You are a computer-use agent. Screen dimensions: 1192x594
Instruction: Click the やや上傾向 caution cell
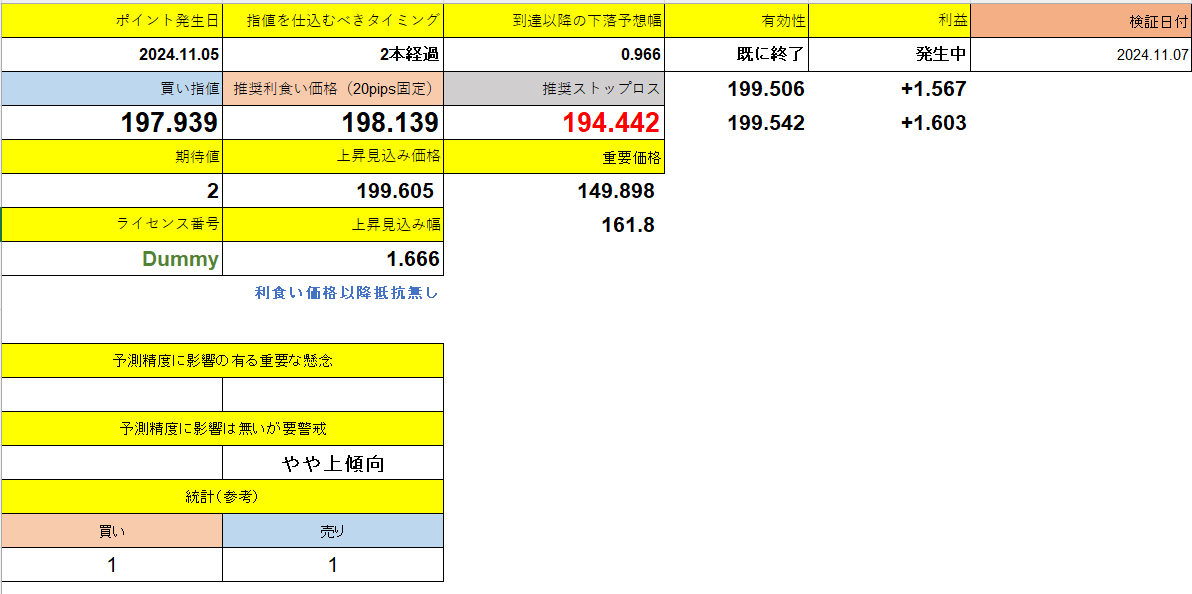pyautogui.click(x=333, y=462)
